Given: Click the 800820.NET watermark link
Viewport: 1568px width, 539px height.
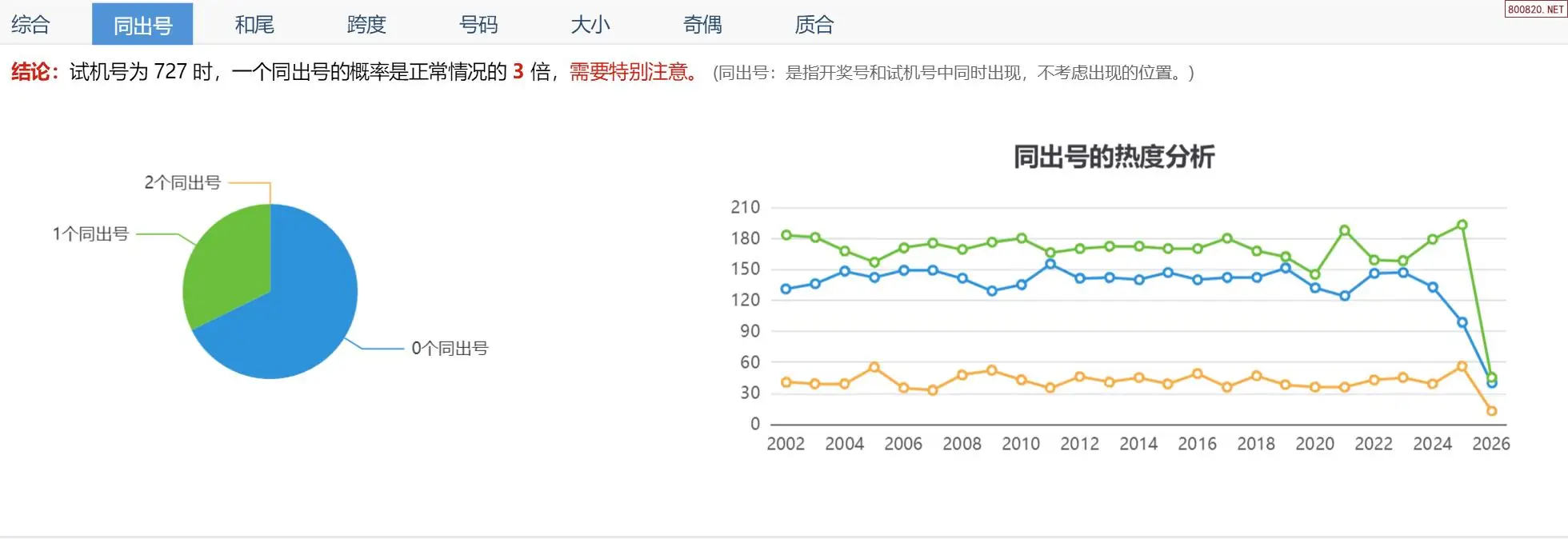Looking at the screenshot, I should point(1535,10).
